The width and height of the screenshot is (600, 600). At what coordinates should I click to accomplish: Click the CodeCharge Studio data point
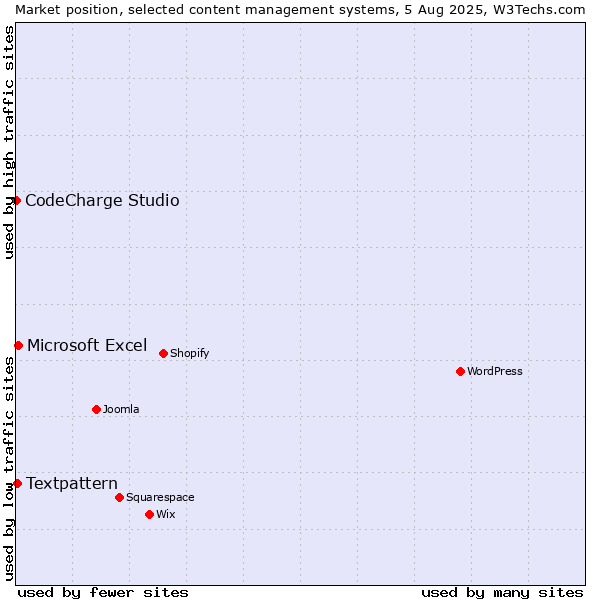(x=16, y=201)
